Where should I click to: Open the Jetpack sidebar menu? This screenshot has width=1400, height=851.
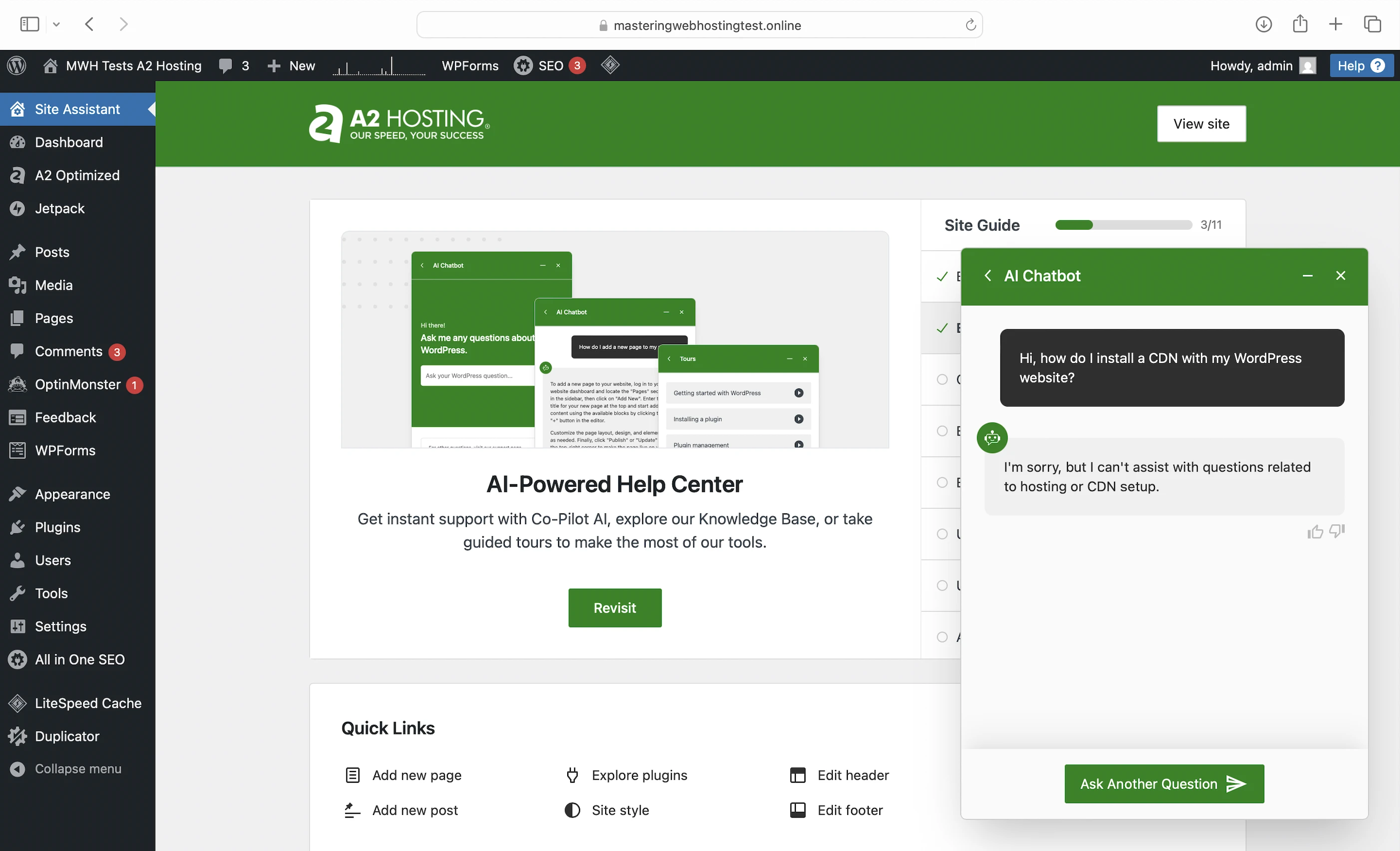pyautogui.click(x=59, y=209)
